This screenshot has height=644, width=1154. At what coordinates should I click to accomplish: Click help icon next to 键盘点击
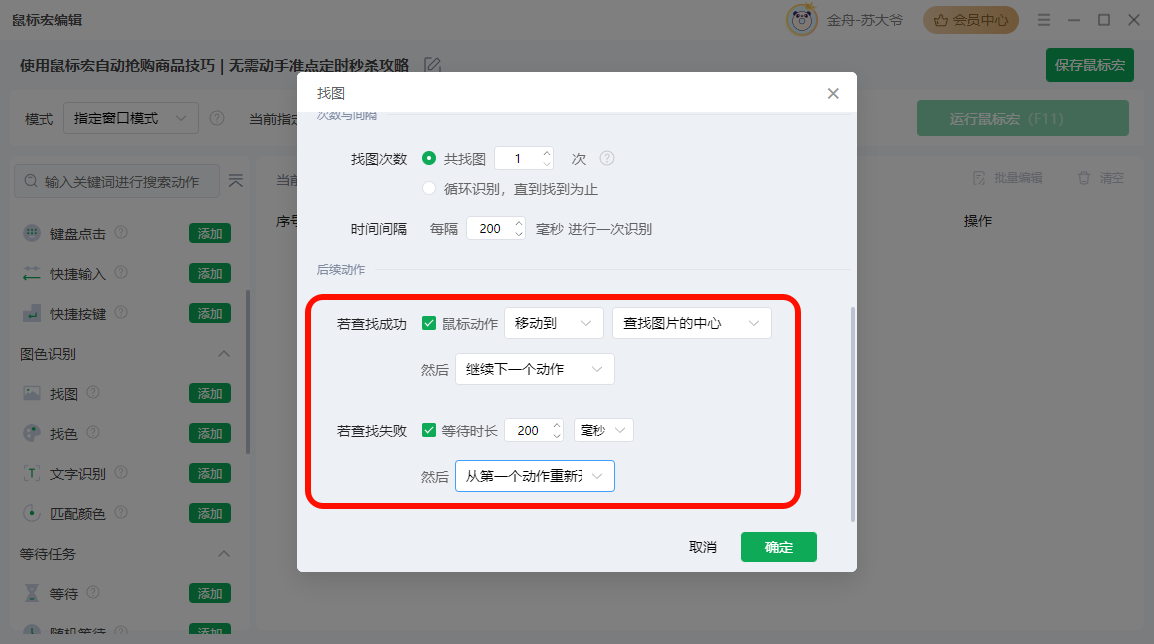(121, 232)
